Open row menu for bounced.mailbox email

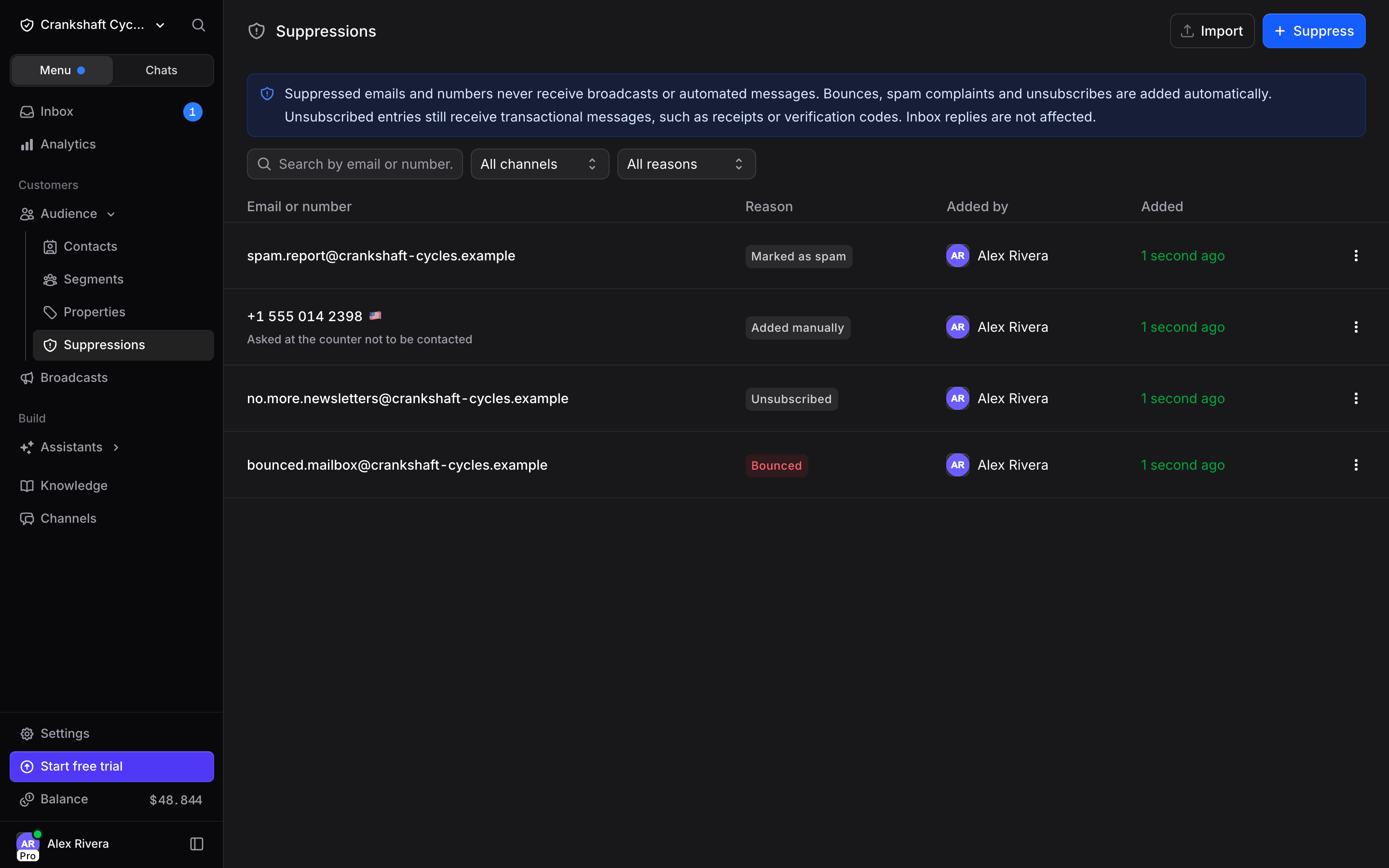[1356, 464]
